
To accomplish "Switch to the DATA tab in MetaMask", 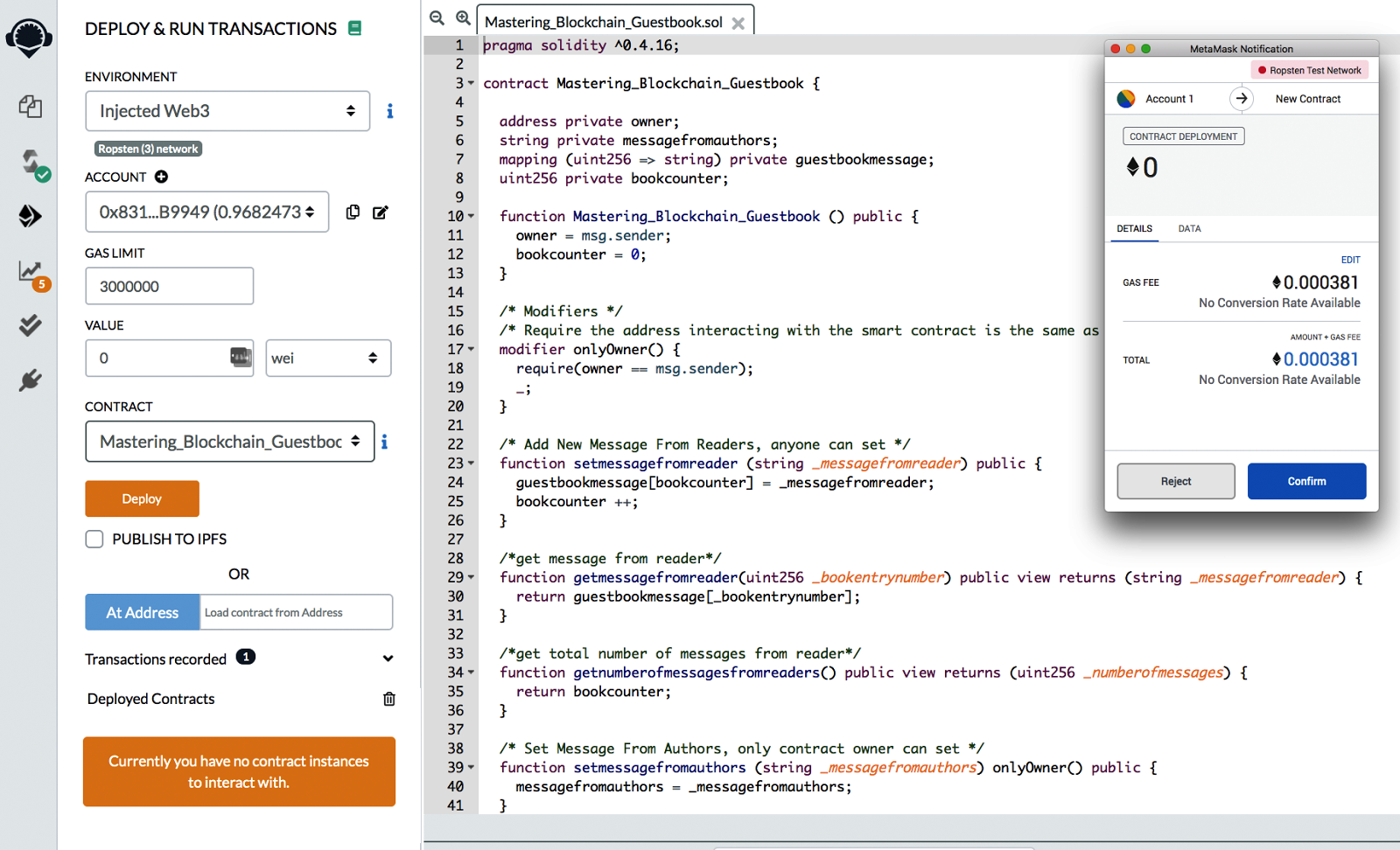I will click(1189, 229).
